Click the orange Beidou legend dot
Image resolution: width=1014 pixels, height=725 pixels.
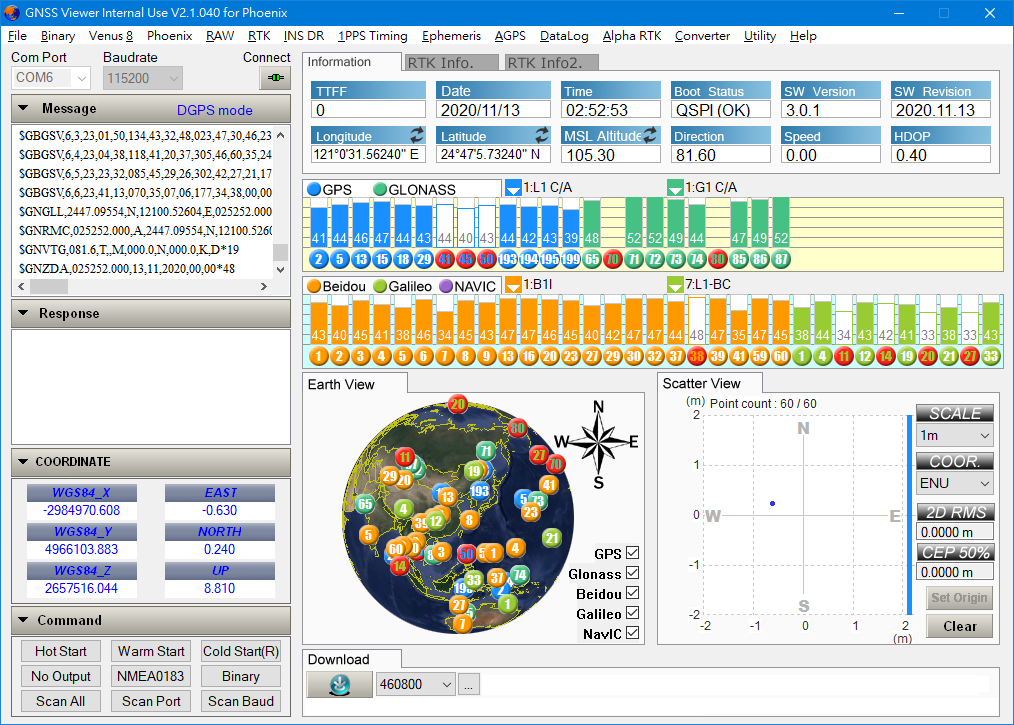pyautogui.click(x=314, y=286)
